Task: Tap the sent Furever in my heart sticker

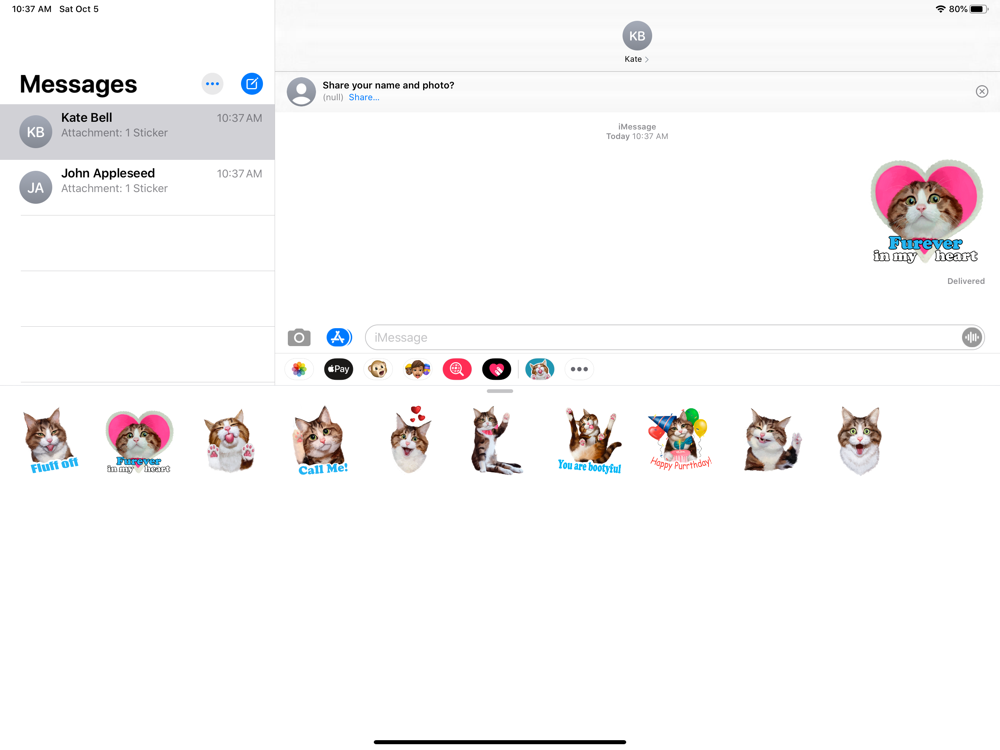Action: pyautogui.click(x=926, y=212)
